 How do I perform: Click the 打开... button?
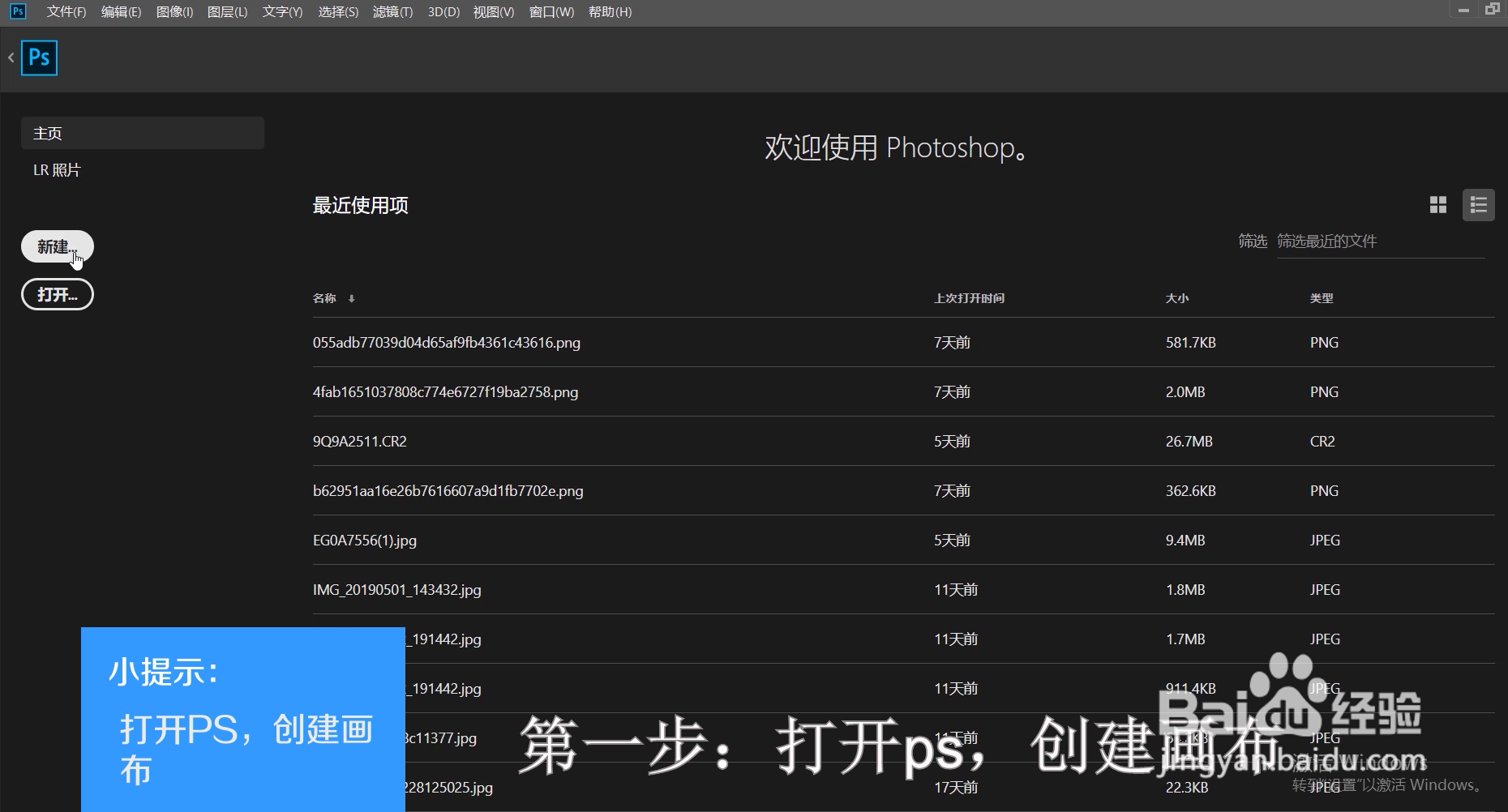coord(58,294)
